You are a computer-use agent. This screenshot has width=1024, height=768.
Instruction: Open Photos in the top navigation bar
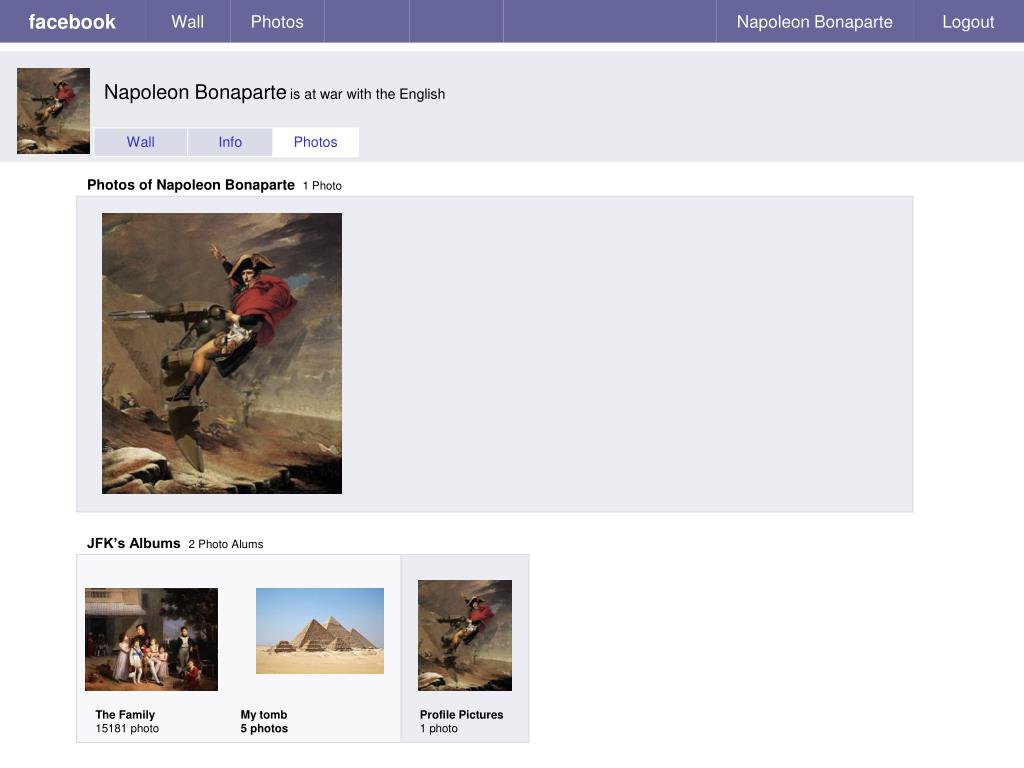(x=277, y=22)
